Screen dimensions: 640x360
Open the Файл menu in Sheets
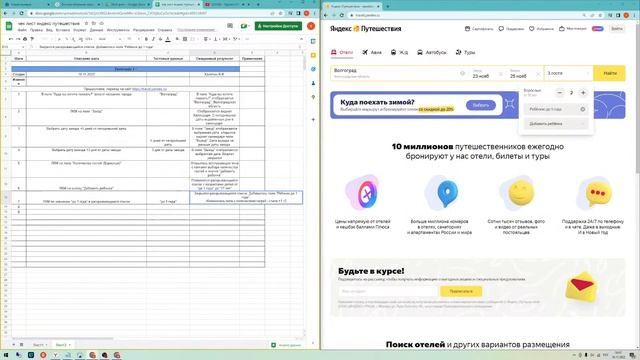pos(22,30)
